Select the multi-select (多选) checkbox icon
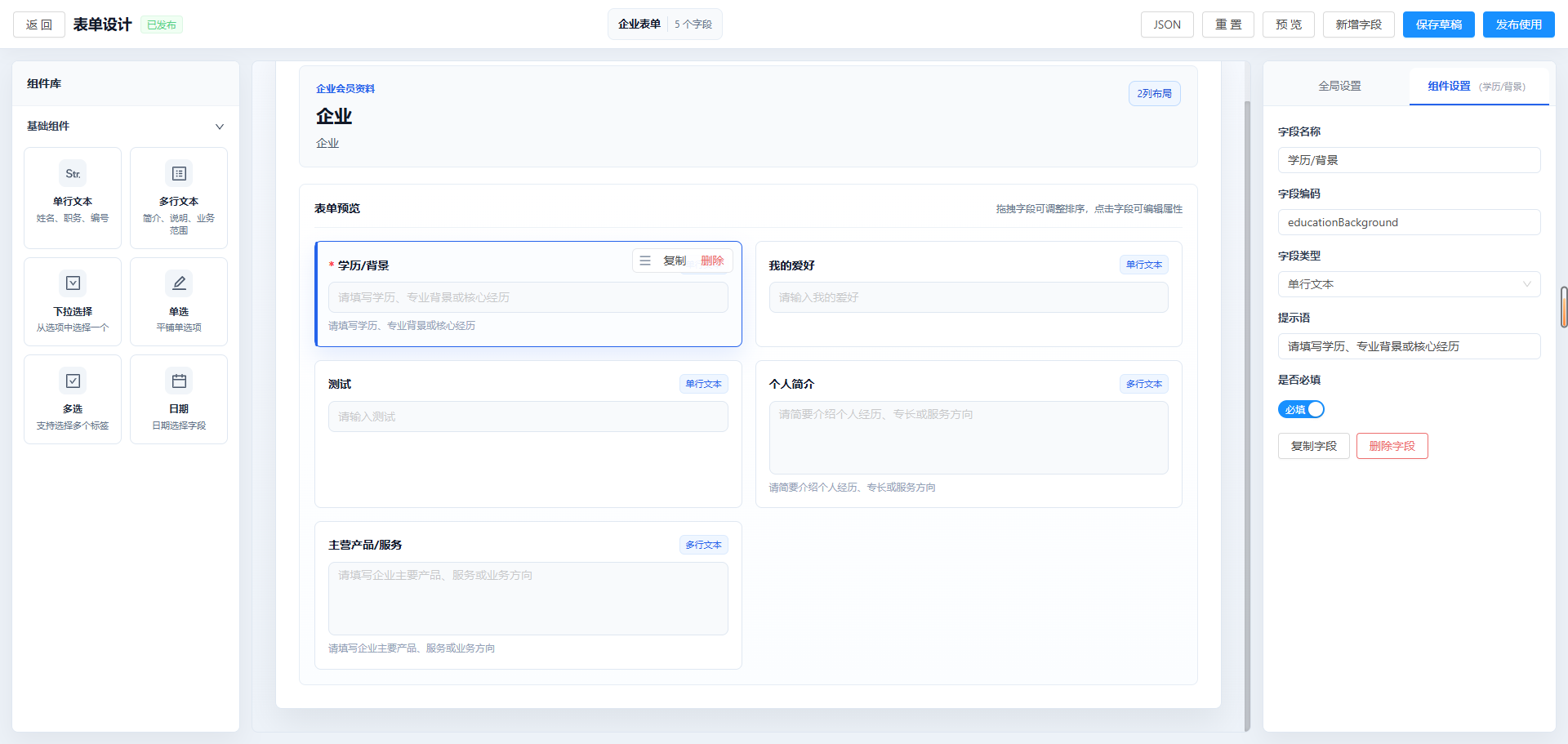The width and height of the screenshot is (1568, 744). pyautogui.click(x=73, y=381)
